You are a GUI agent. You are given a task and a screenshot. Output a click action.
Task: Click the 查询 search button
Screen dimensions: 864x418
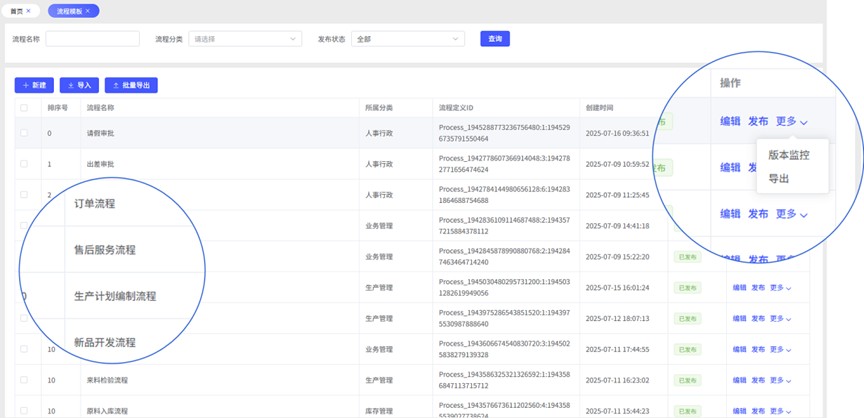[495, 39]
